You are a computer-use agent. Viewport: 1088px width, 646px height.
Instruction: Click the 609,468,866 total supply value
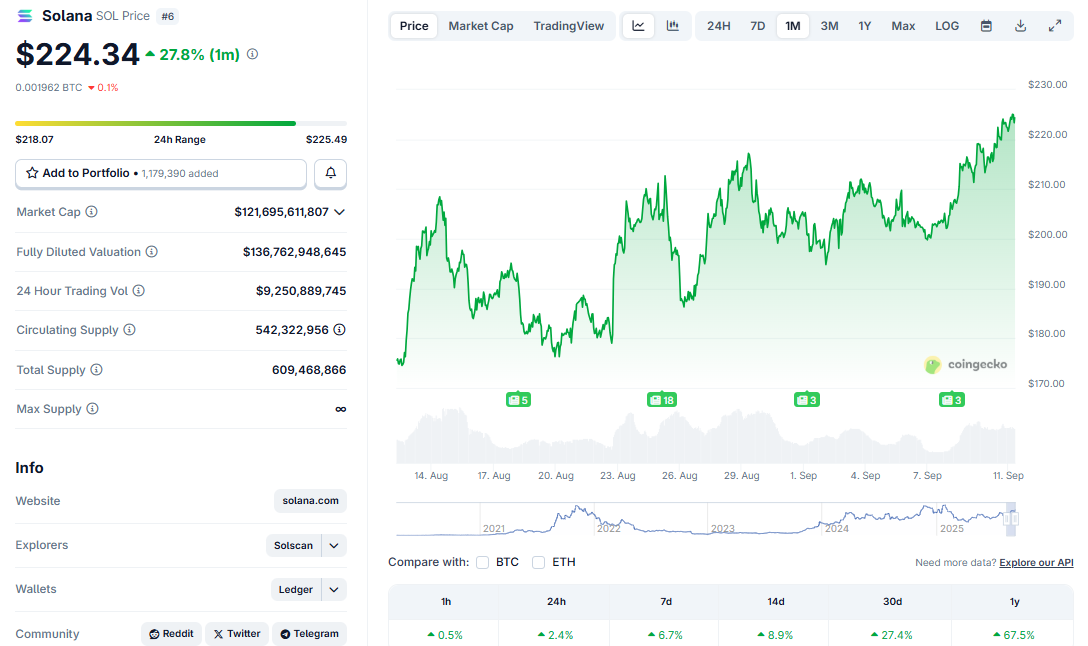tap(309, 370)
